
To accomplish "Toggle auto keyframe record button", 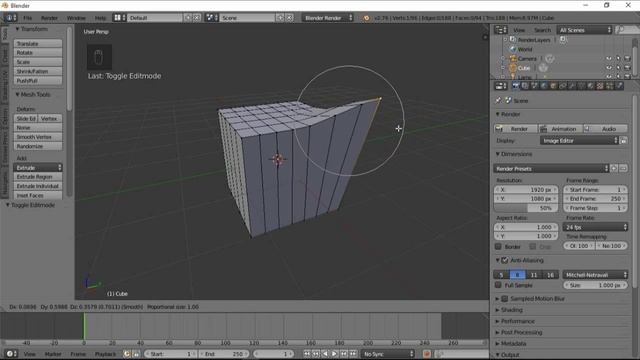I will pyautogui.click(x=427, y=354).
